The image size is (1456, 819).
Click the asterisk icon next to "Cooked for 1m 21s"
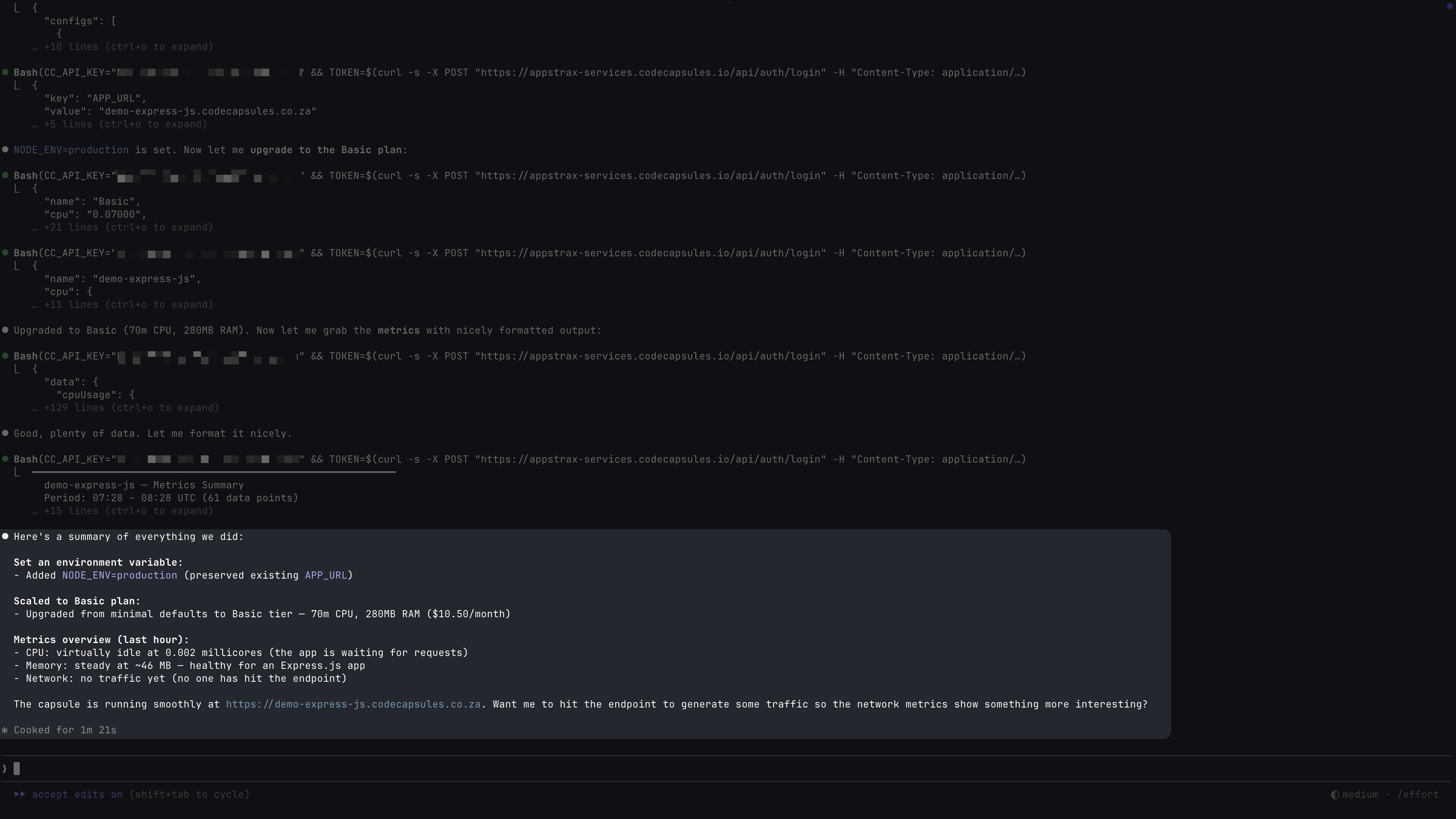click(5, 730)
